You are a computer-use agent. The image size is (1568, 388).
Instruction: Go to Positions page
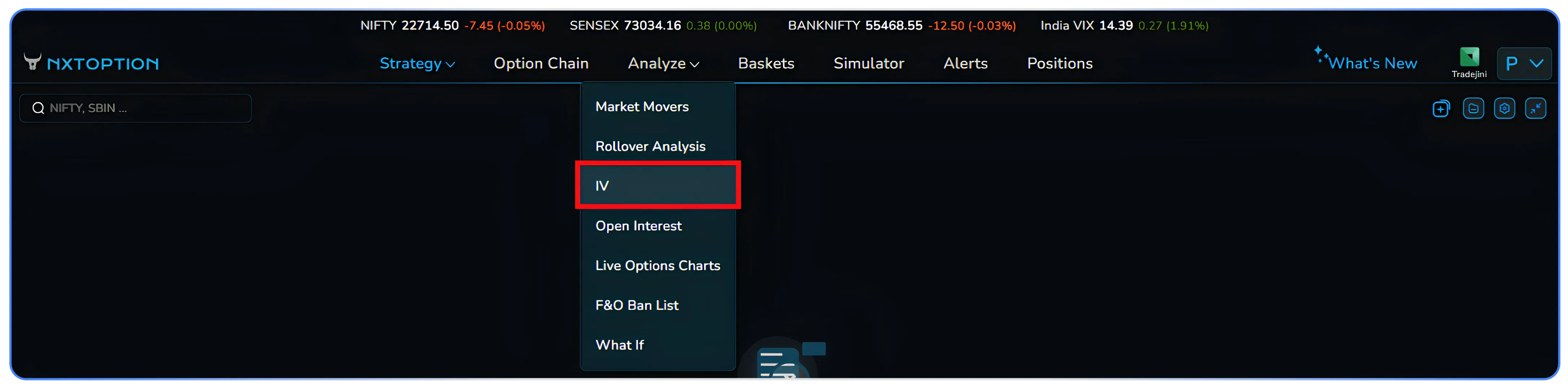[1060, 63]
